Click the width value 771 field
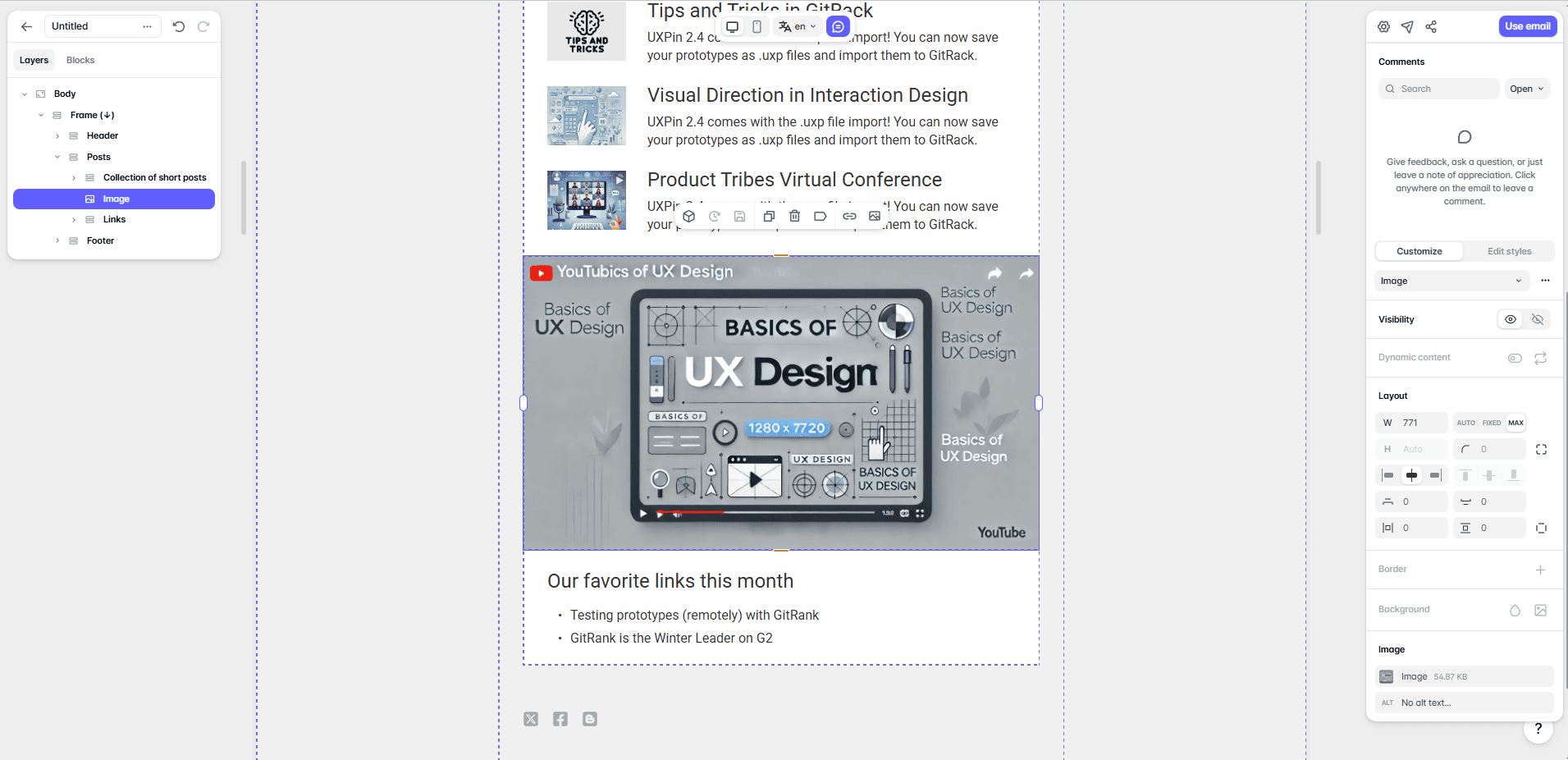1568x760 pixels. pyautogui.click(x=1411, y=423)
